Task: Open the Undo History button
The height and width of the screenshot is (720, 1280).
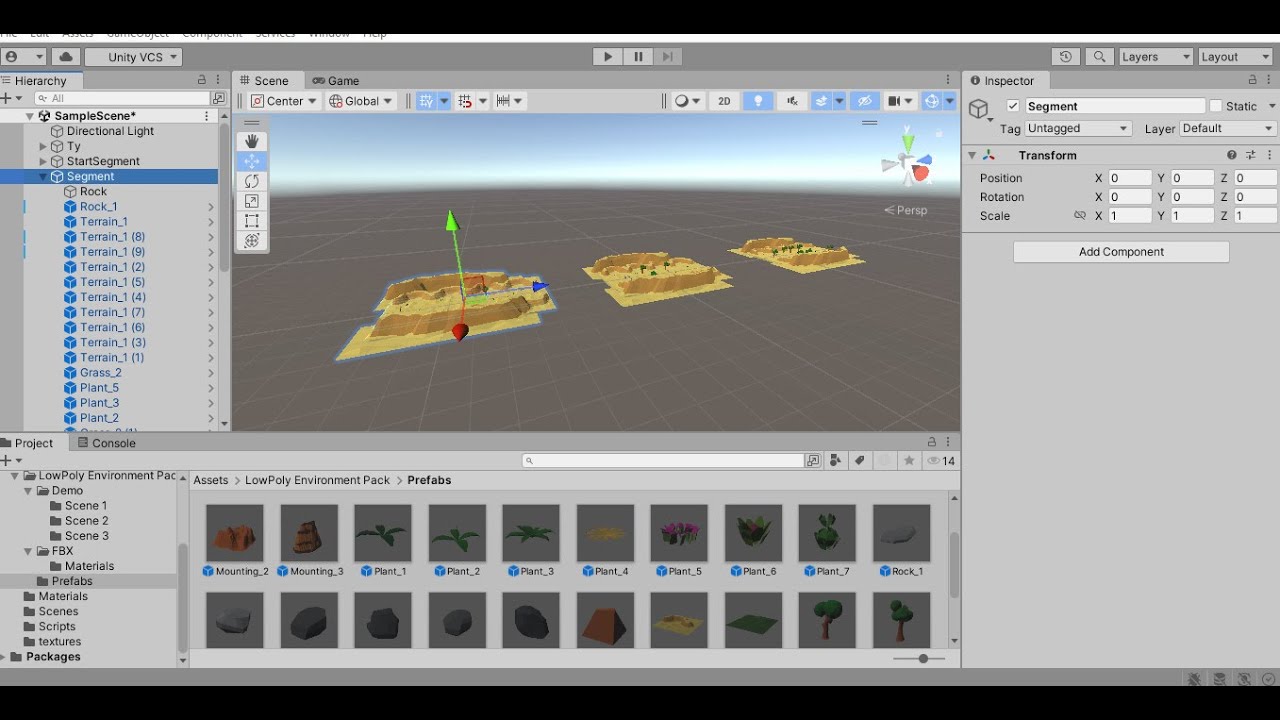Action: [x=1066, y=57]
